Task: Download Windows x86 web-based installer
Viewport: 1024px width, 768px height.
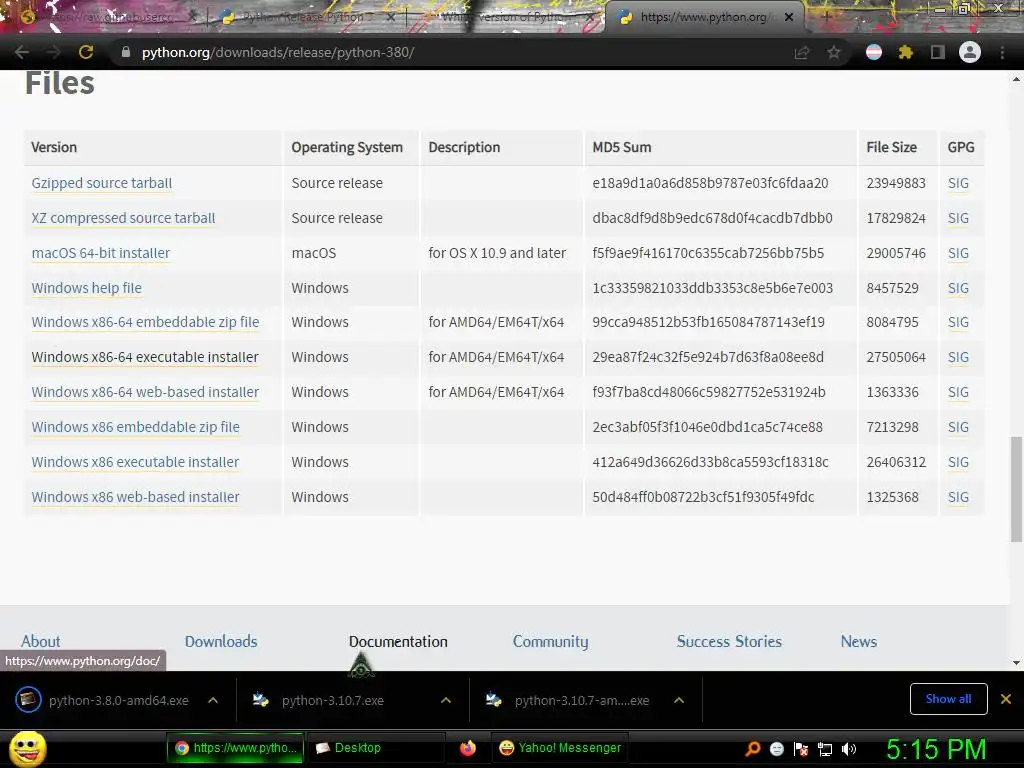Action: click(135, 497)
